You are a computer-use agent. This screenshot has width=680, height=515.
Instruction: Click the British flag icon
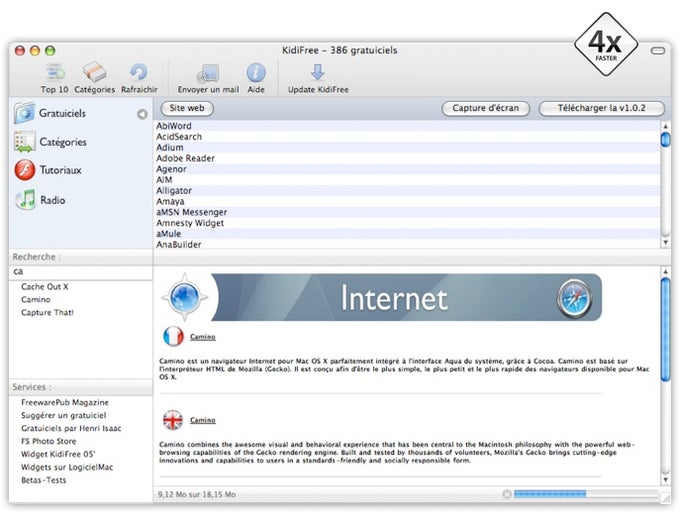coord(173,420)
